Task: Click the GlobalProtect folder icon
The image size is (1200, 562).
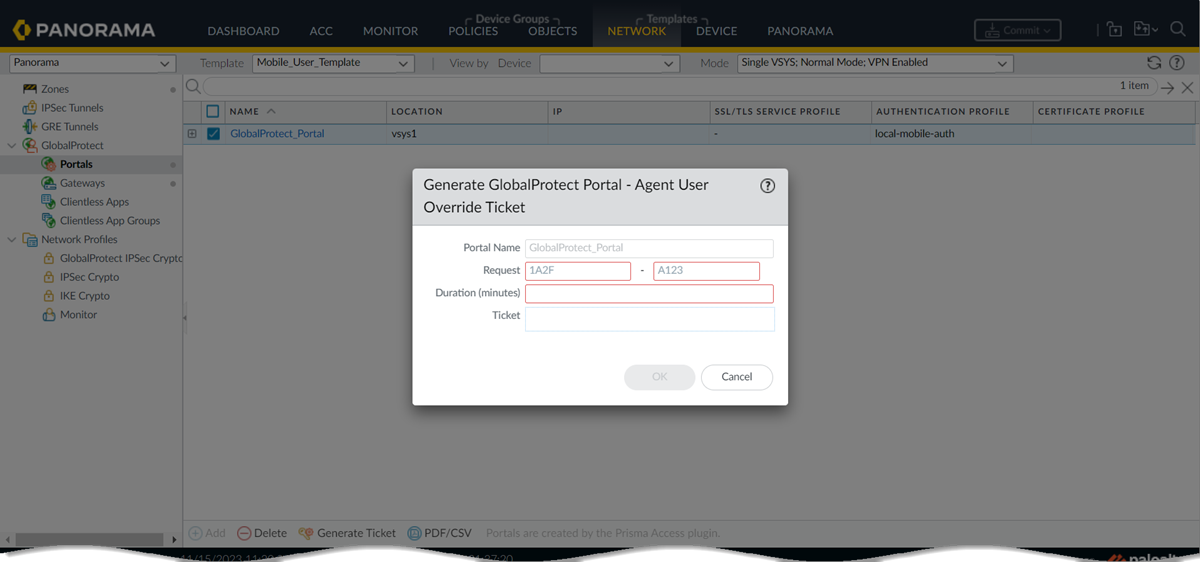Action: coord(30,146)
